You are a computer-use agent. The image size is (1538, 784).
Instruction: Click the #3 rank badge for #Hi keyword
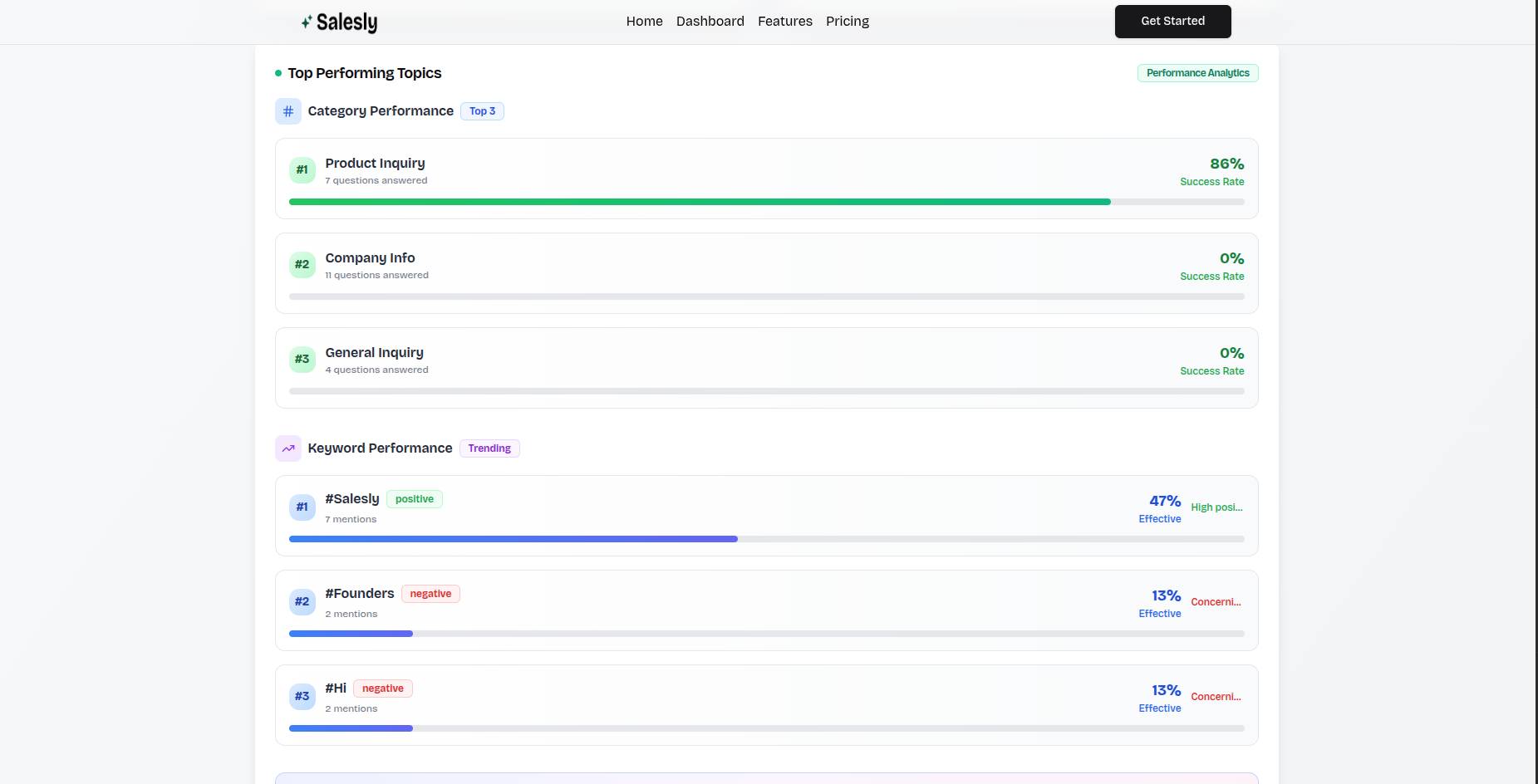[302, 697]
